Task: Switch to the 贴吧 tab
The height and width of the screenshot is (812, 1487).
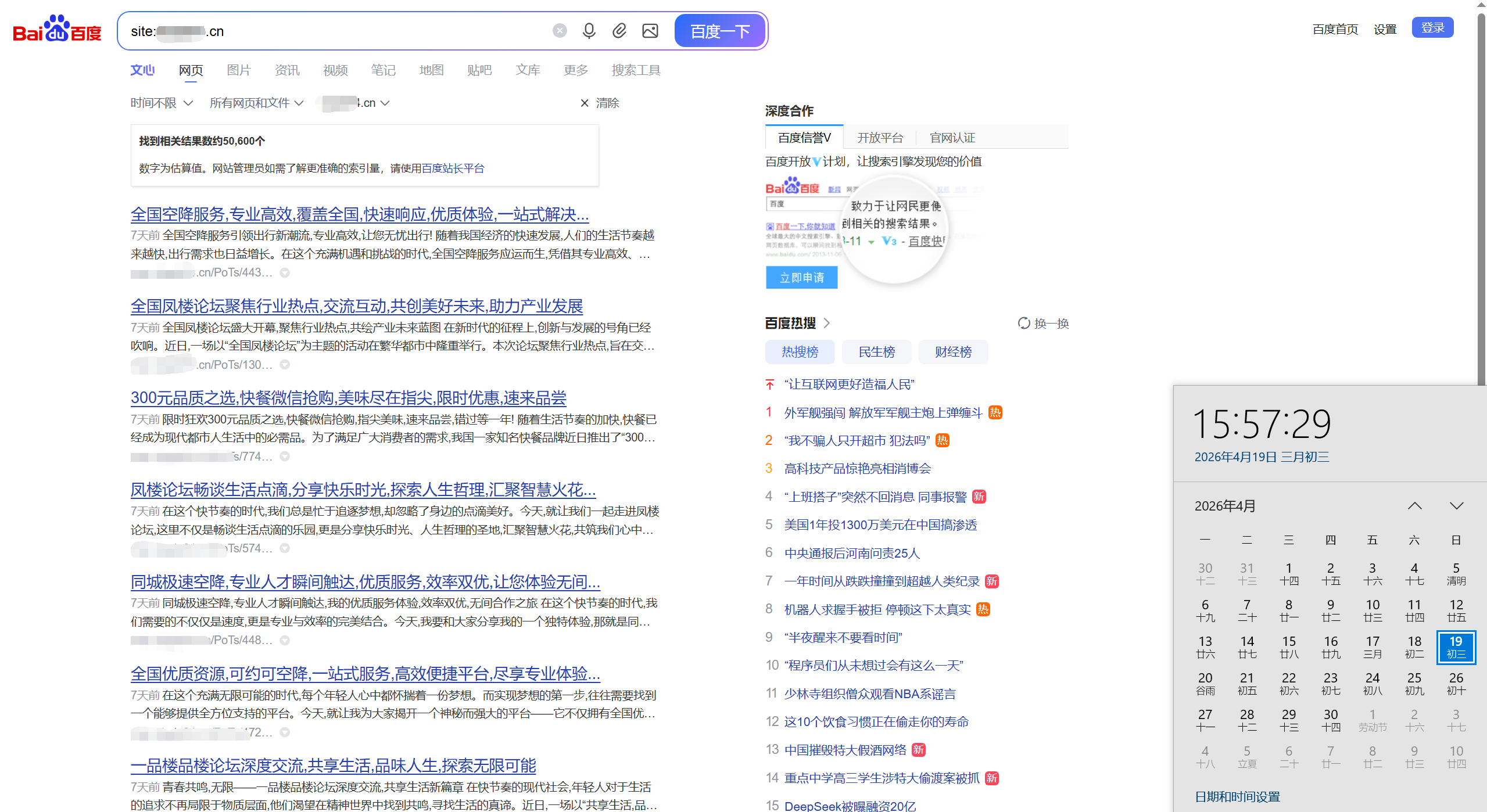Action: (x=479, y=70)
